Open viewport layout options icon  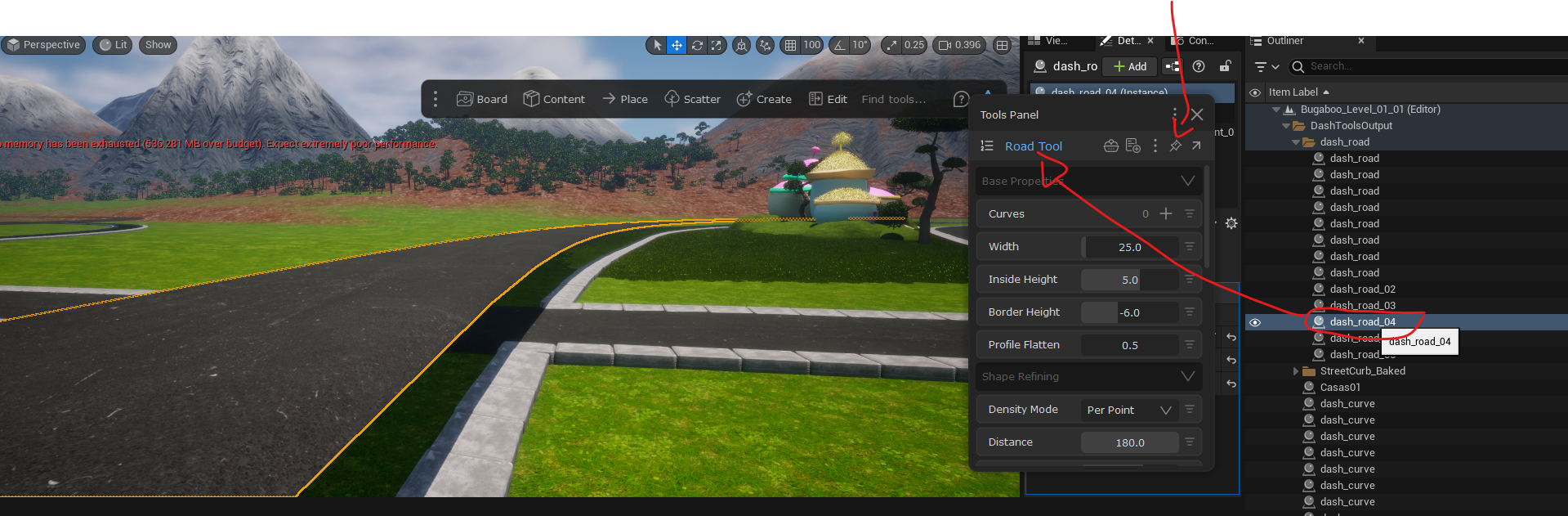coord(1002,45)
